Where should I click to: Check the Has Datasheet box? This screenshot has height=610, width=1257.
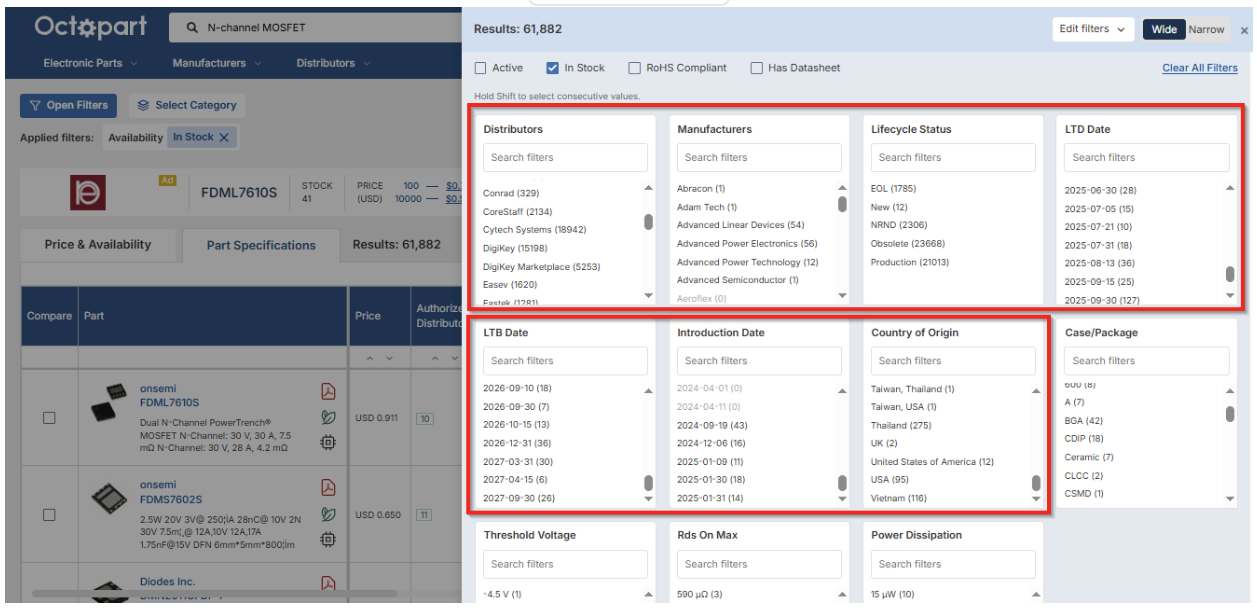tap(756, 68)
